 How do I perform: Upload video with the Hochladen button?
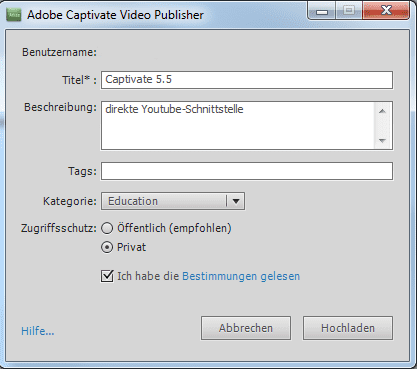348,328
